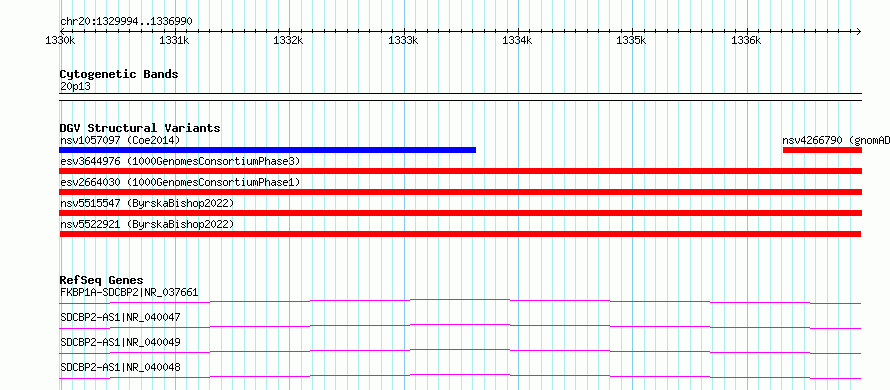Open variant esv2664030 label
The width and height of the screenshot is (890, 390).
180,182
